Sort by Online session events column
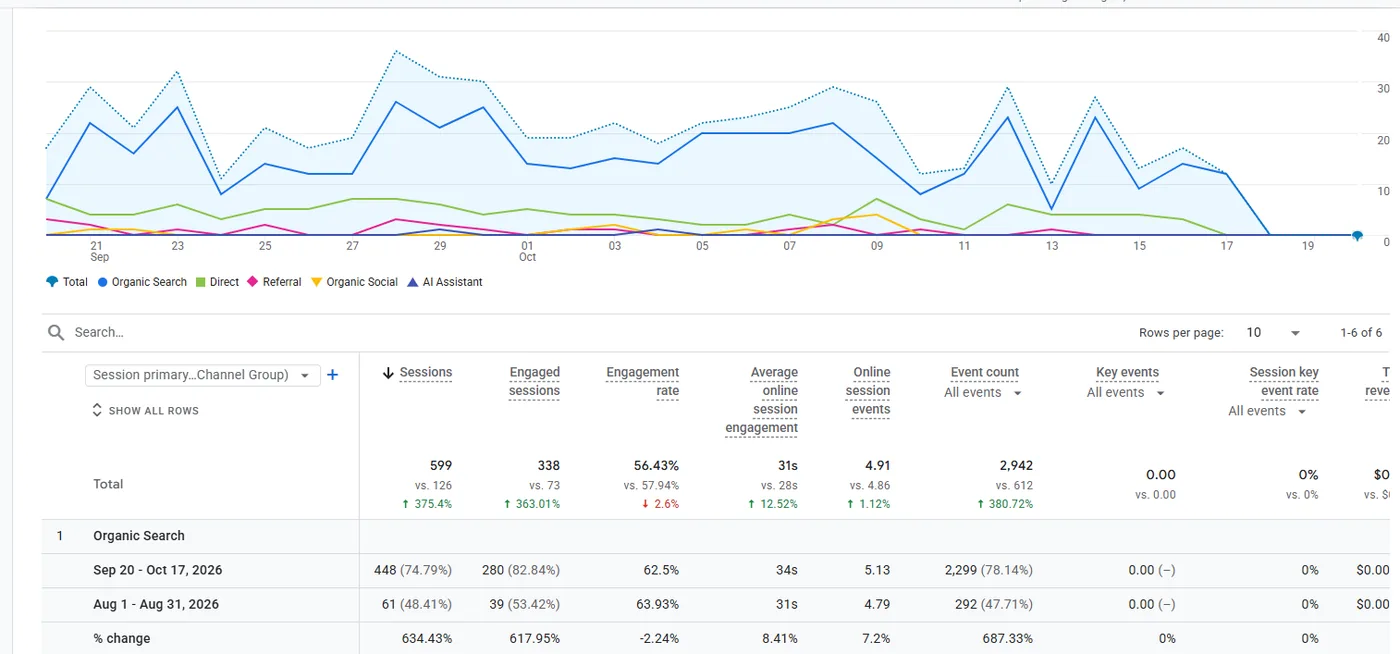 (x=867, y=390)
